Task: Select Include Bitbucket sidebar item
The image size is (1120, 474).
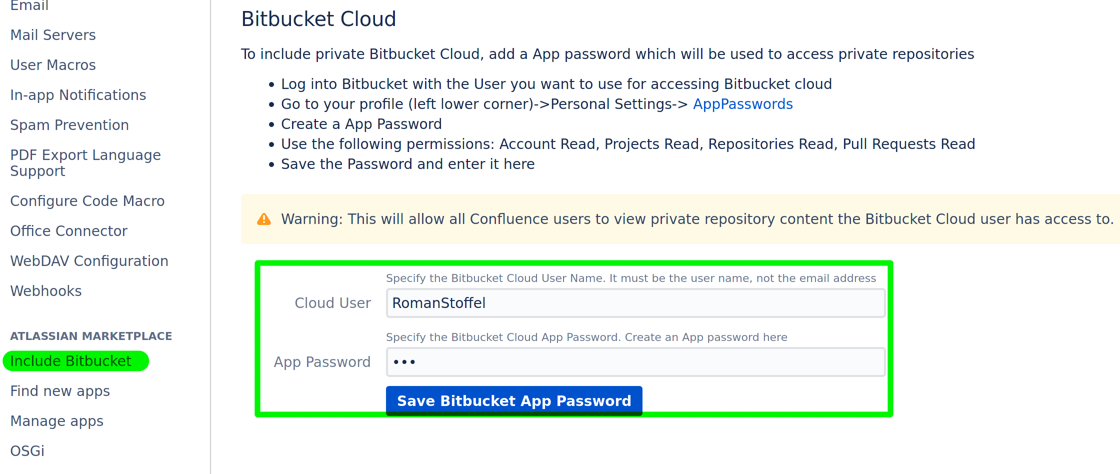Action: (71, 361)
